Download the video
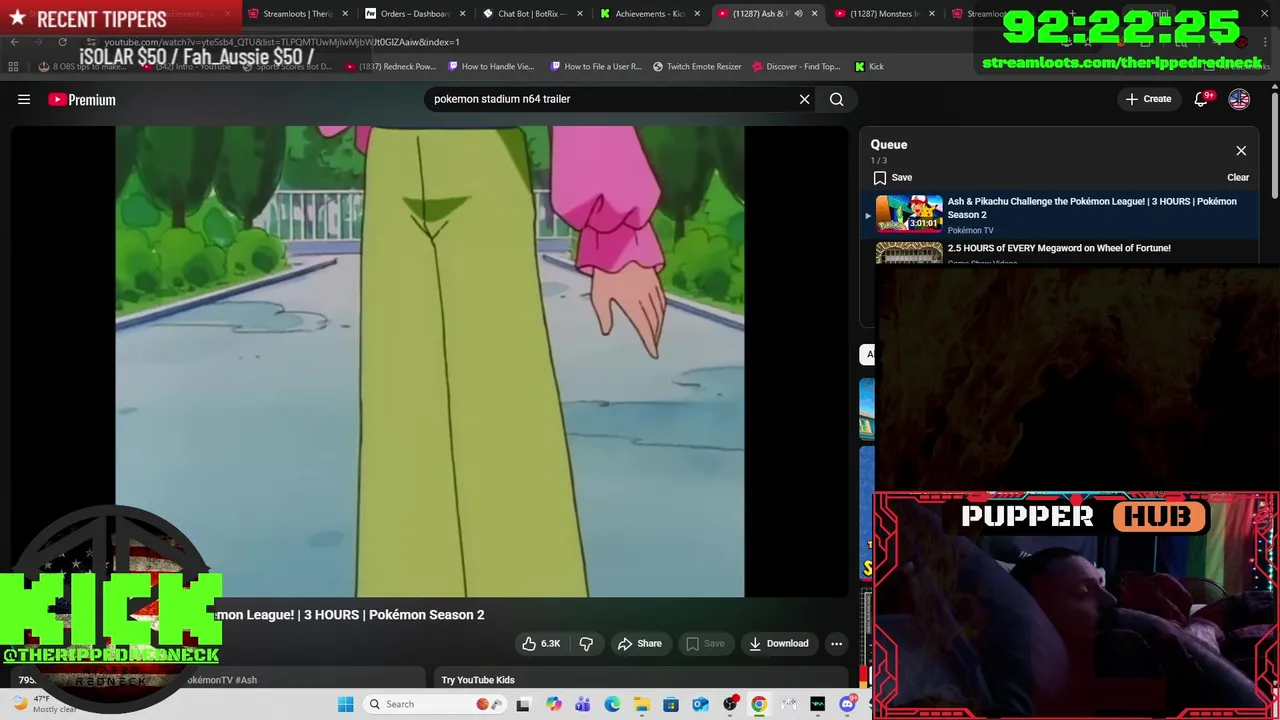Screen dimensions: 1280x720 (x=778, y=644)
